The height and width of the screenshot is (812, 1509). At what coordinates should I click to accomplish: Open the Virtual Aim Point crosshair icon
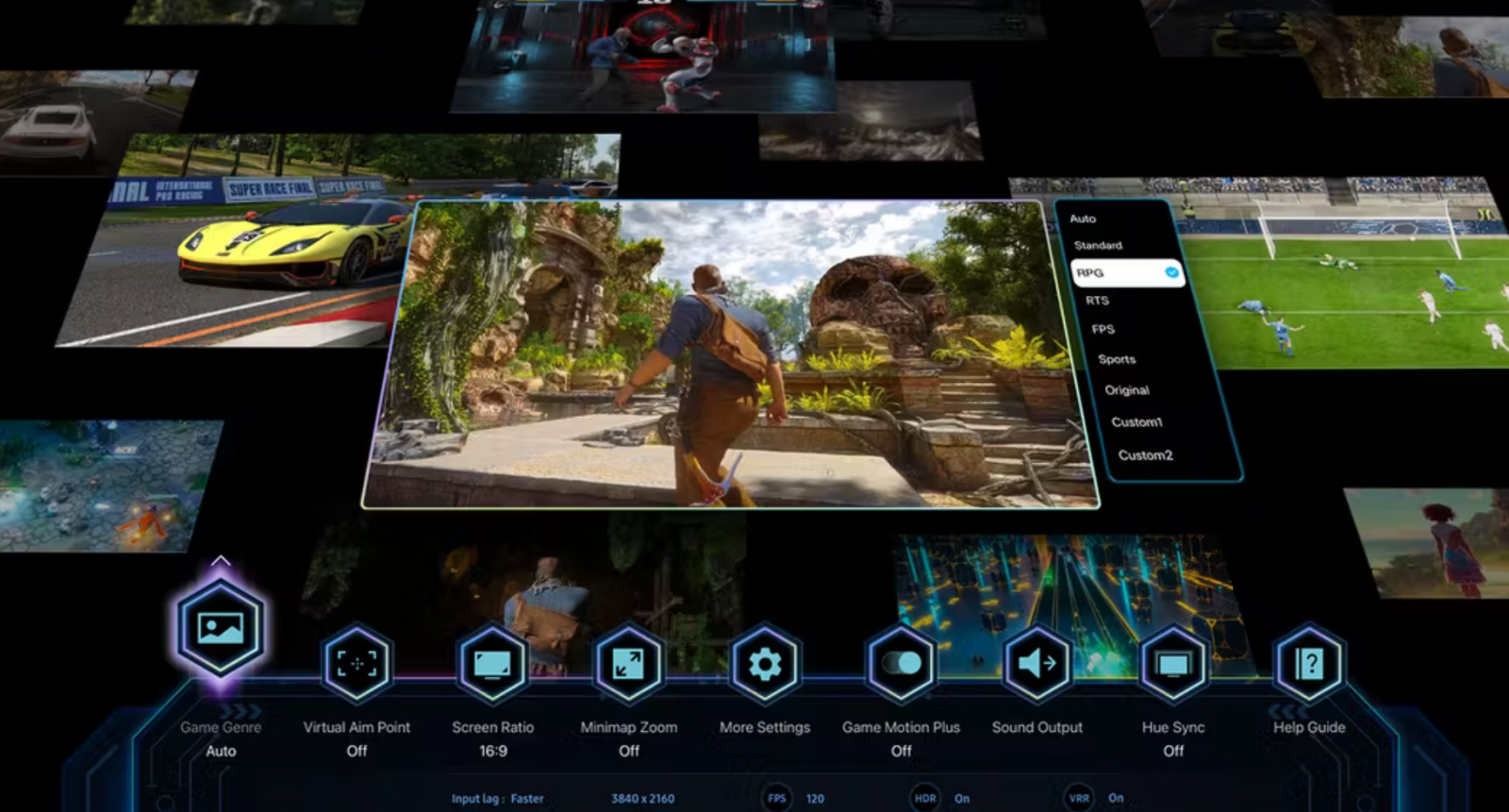click(357, 664)
